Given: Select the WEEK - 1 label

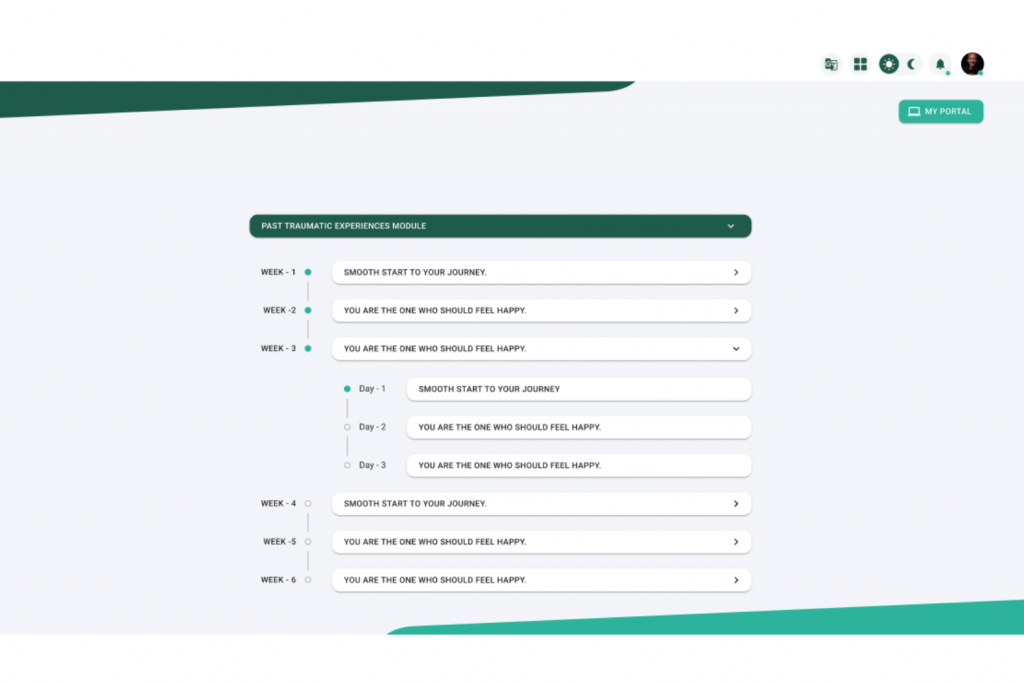Looking at the screenshot, I should click(x=278, y=272).
